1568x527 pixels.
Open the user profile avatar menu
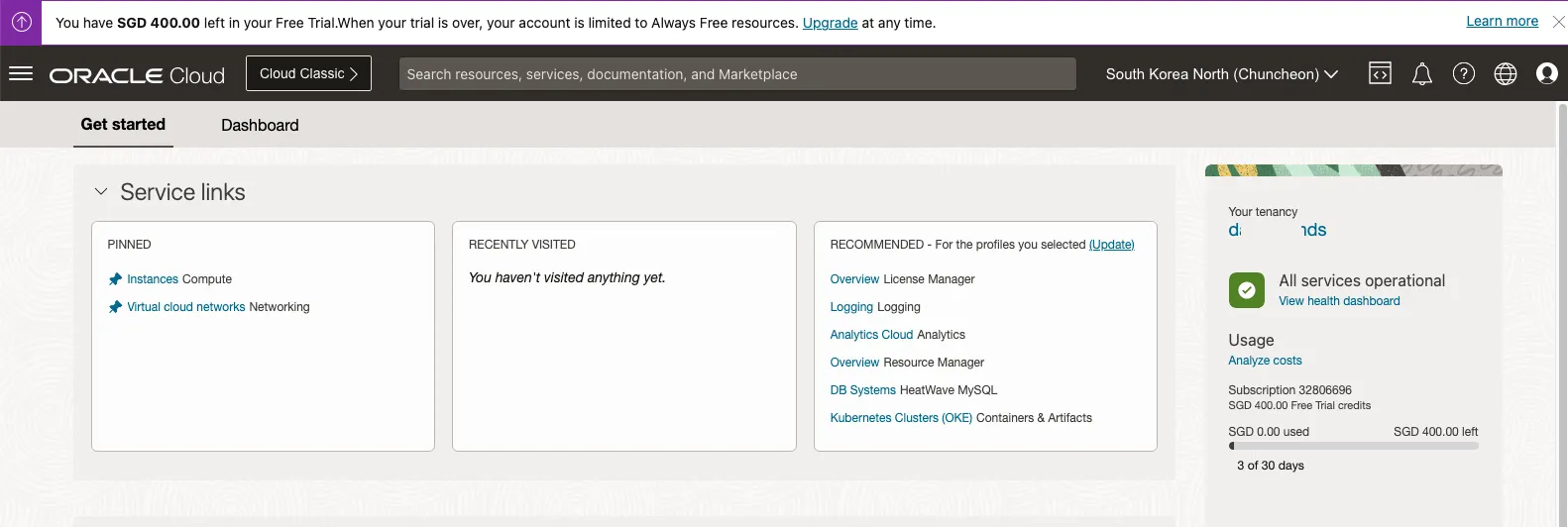pos(1547,73)
